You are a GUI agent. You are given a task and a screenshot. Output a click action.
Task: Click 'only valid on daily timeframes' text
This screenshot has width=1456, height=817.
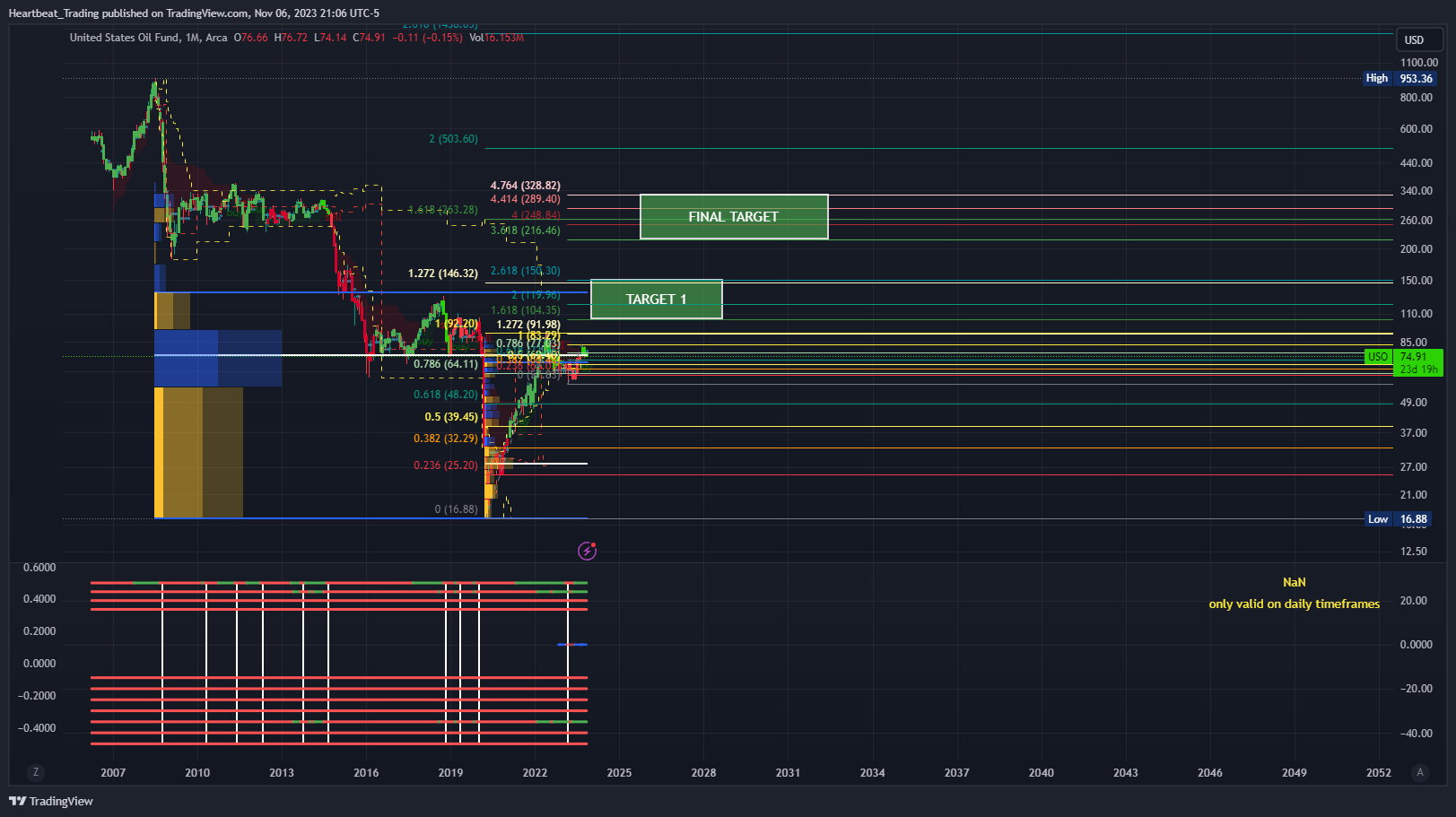pyautogui.click(x=1295, y=604)
